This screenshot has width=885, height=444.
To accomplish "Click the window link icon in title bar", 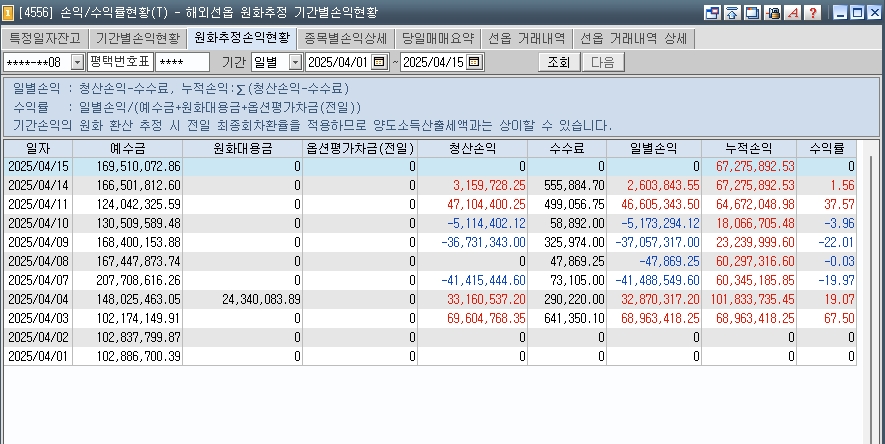I will (712, 12).
